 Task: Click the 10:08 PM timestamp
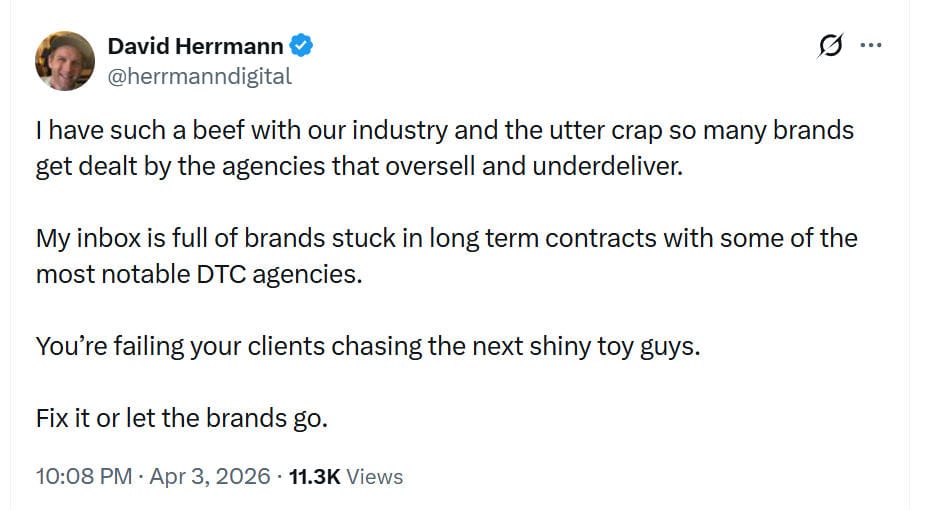[x=83, y=477]
